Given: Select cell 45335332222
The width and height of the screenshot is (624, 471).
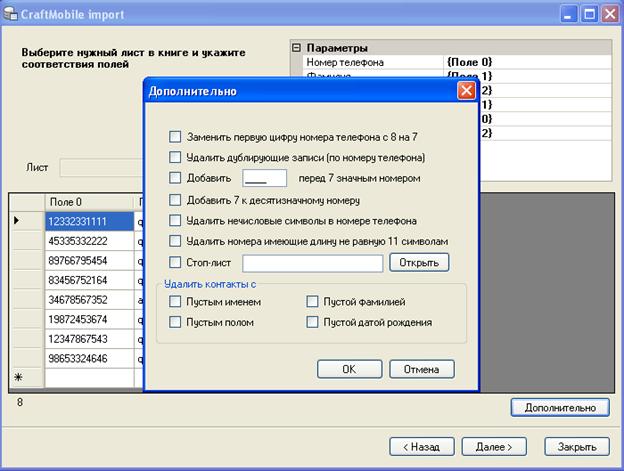Looking at the screenshot, I should [89, 241].
